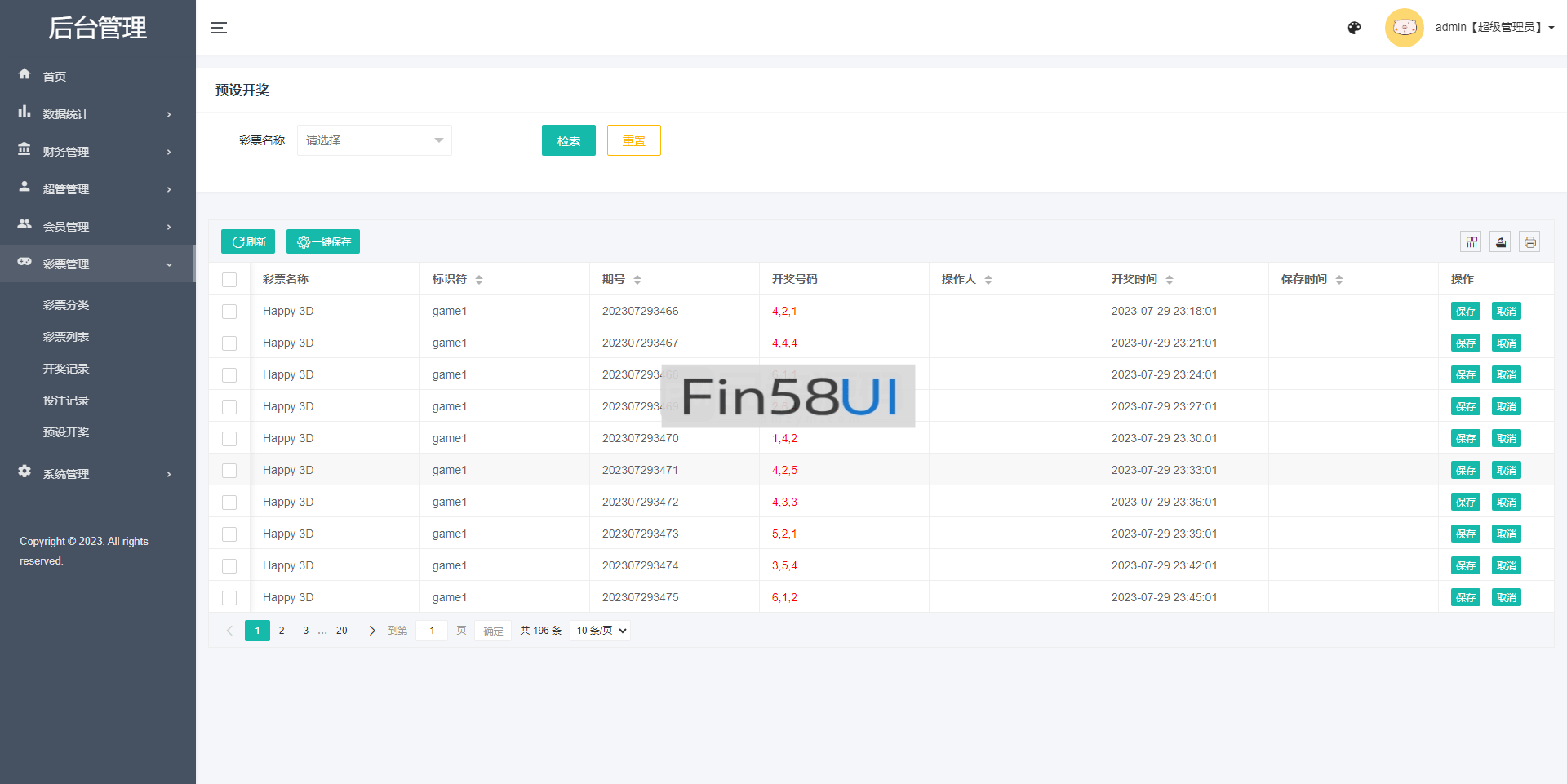This screenshot has width=1567, height=784.
Task: Open 开奖记录 in the sidebar
Action: (x=66, y=369)
